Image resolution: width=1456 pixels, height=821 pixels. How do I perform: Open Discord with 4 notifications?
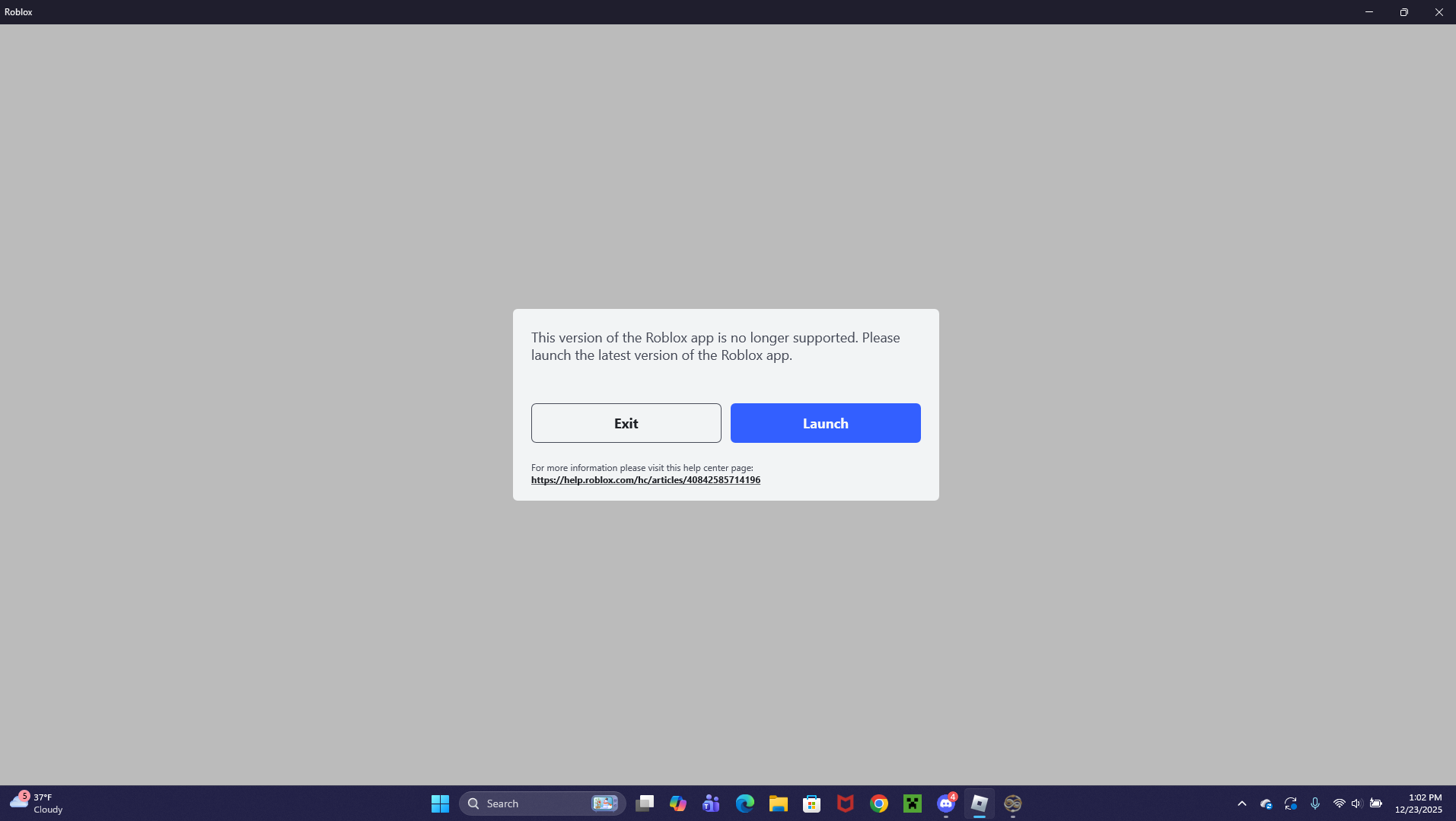pos(946,803)
